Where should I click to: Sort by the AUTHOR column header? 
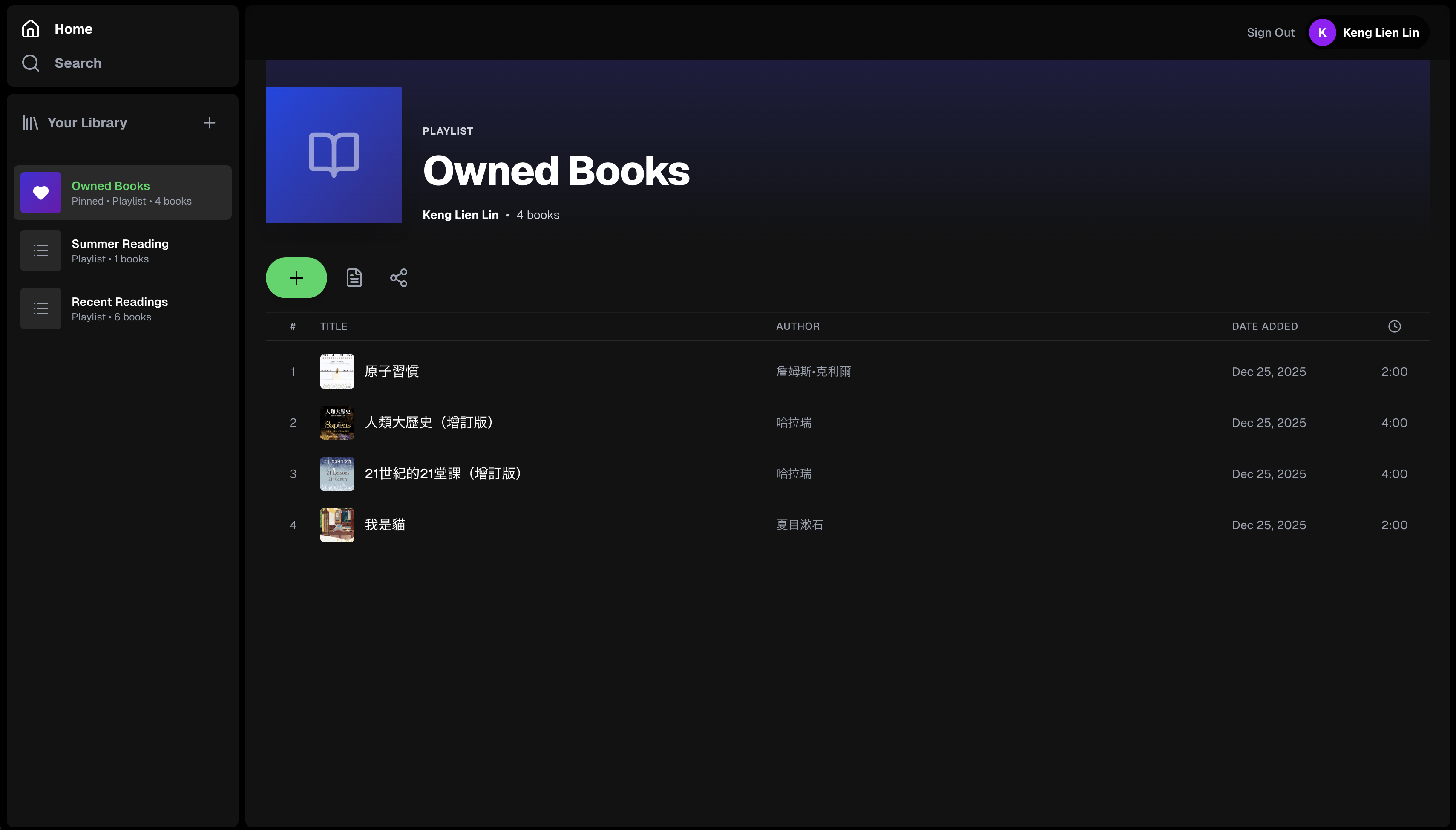797,326
